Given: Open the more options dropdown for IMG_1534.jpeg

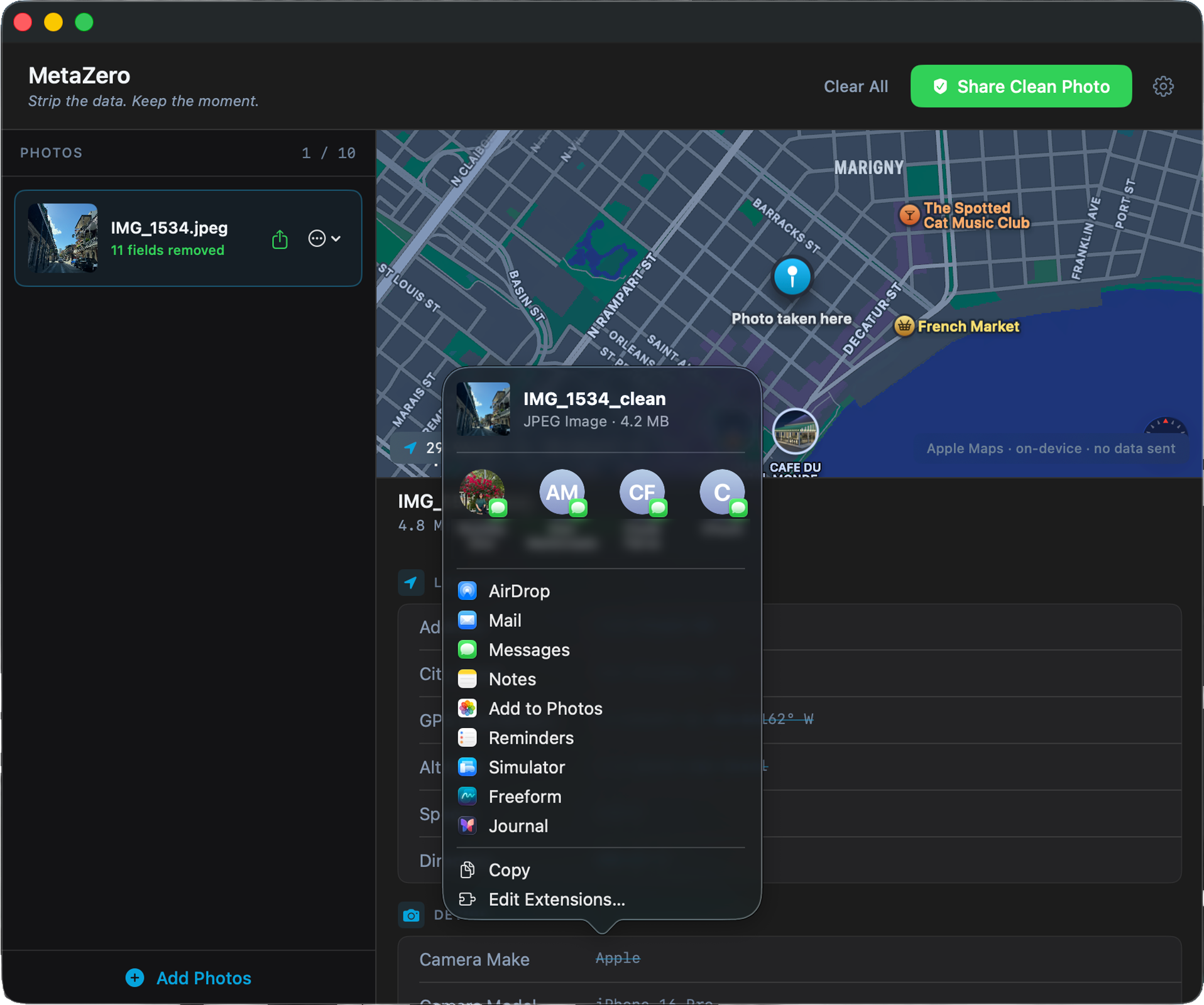Looking at the screenshot, I should point(324,239).
